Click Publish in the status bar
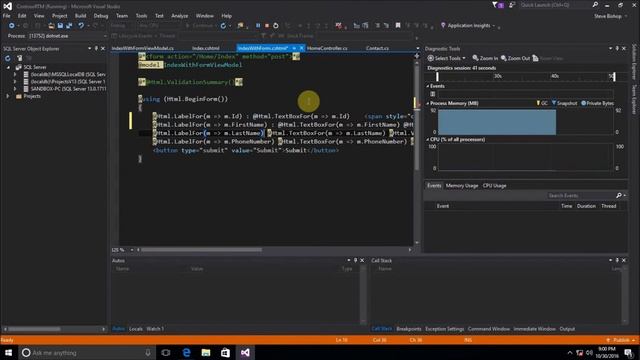640x360 pixels. (621, 340)
